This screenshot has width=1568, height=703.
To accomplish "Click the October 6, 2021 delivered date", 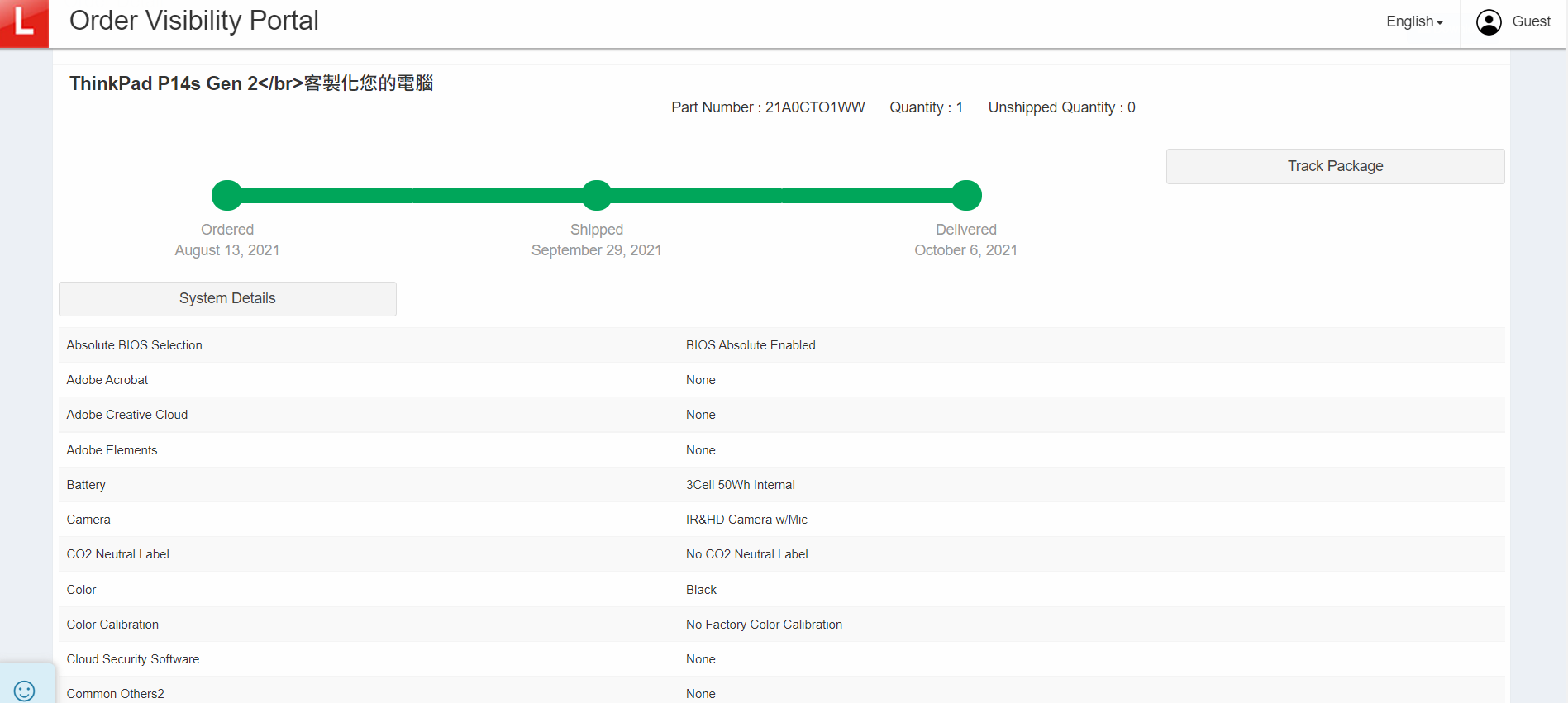I will click(965, 250).
